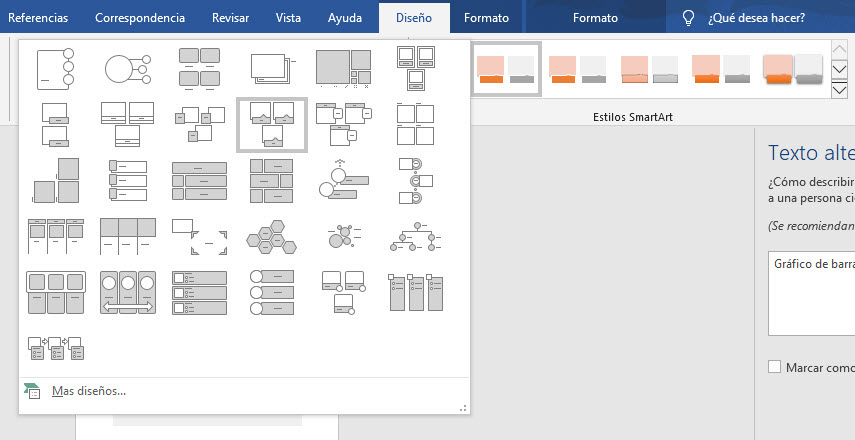Pick the stacked overlapping pictures layout
855x440 pixels.
tap(271, 68)
